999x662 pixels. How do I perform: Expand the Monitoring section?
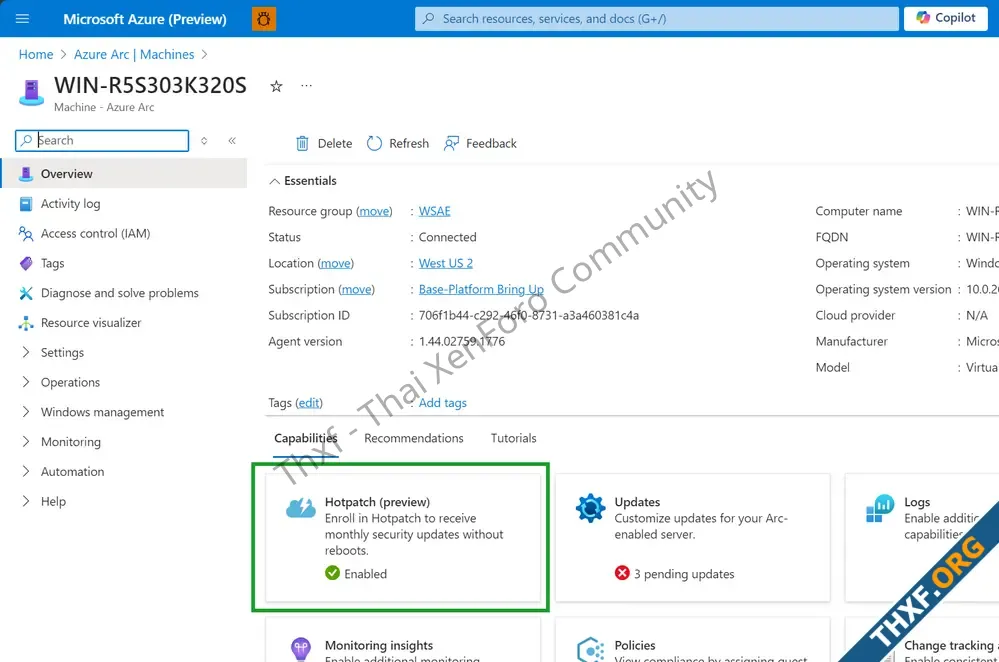70,442
